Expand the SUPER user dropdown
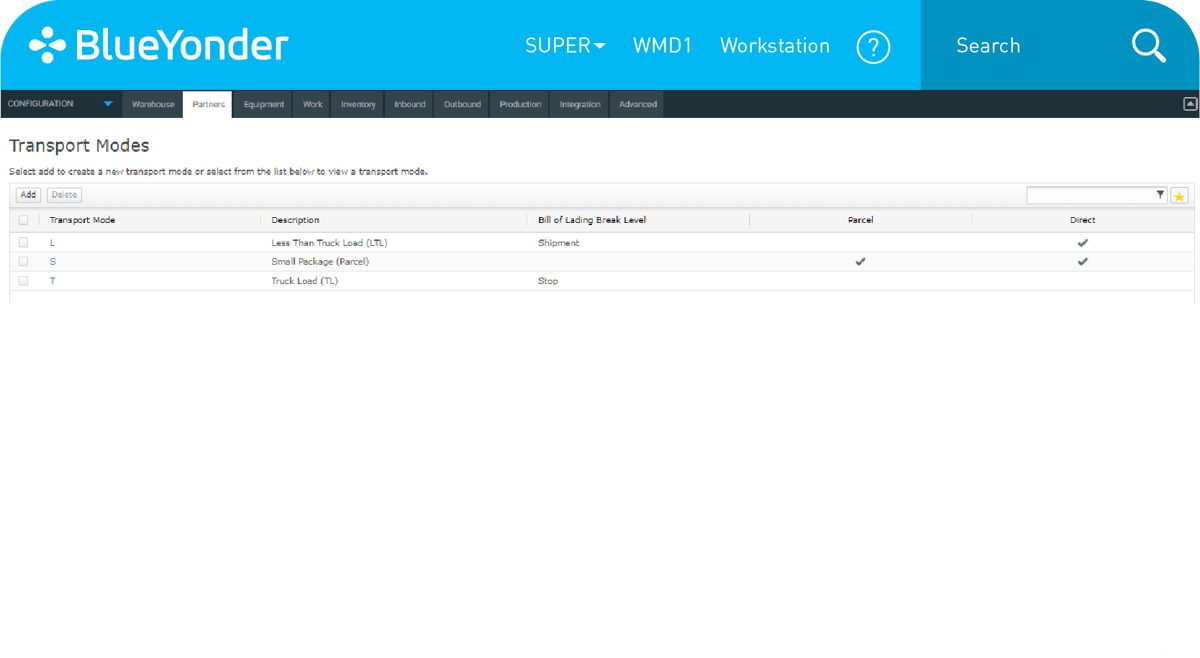The height and width of the screenshot is (658, 1200). [565, 45]
